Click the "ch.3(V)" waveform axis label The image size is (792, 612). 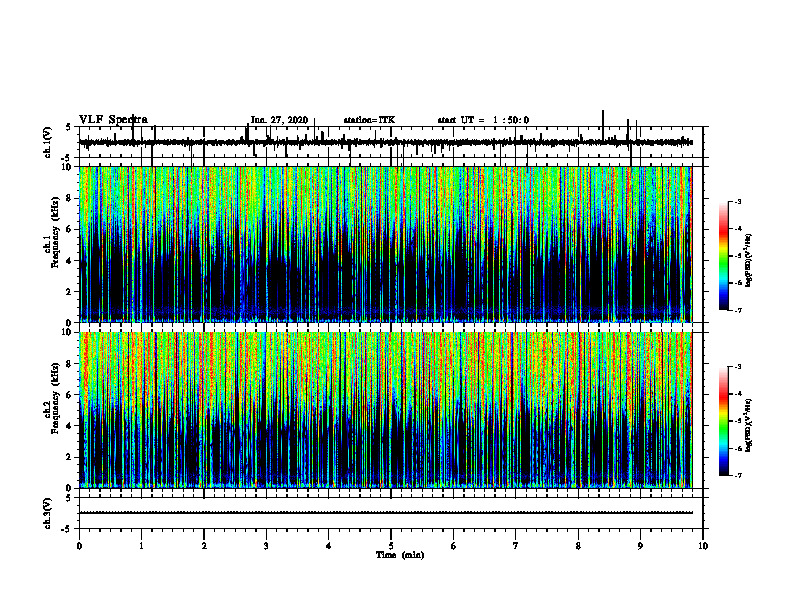point(48,513)
